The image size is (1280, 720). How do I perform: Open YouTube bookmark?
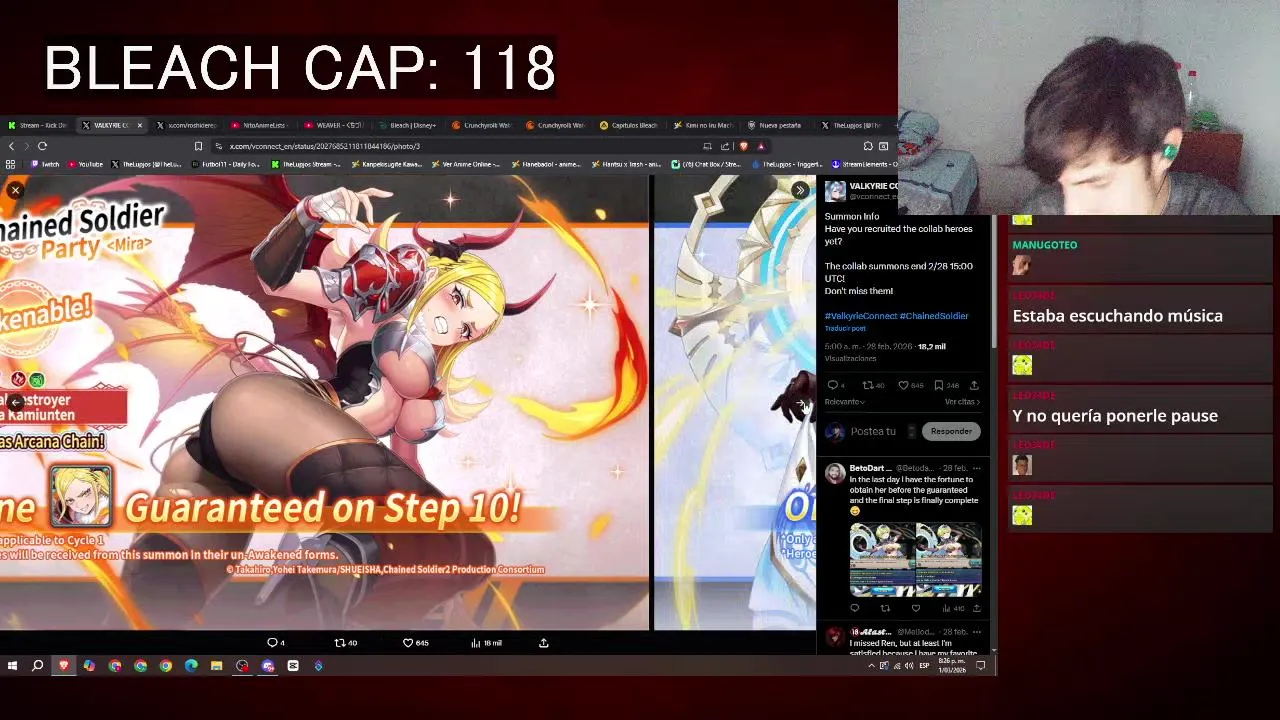coord(84,164)
